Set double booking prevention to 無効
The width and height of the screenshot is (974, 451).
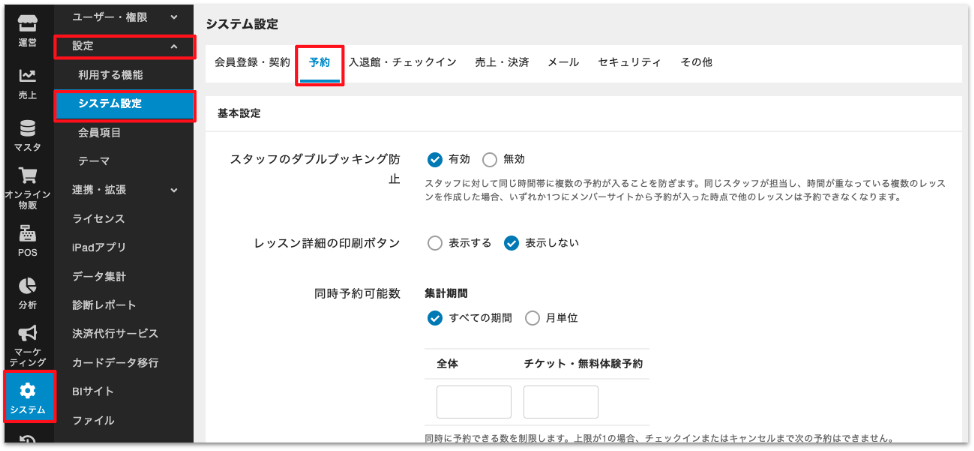(490, 159)
